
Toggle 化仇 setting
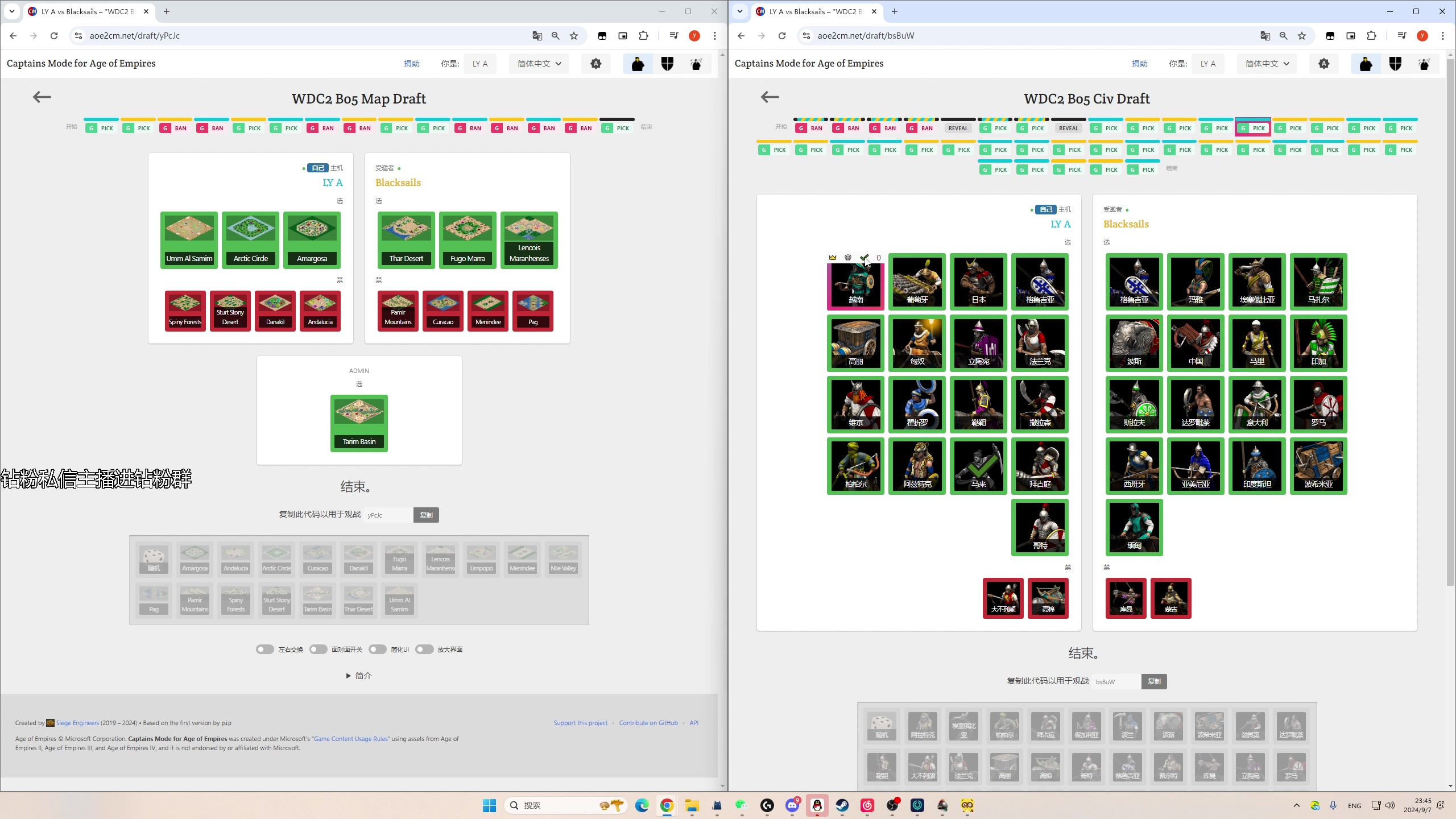coord(378,648)
